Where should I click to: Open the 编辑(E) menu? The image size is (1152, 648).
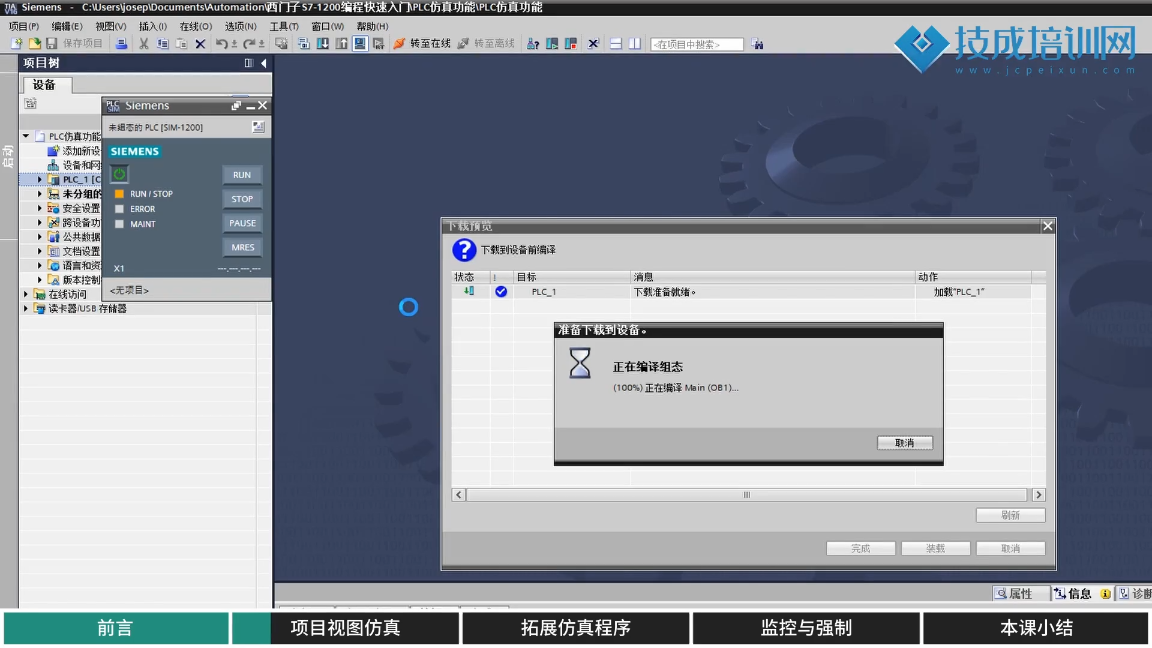click(67, 26)
